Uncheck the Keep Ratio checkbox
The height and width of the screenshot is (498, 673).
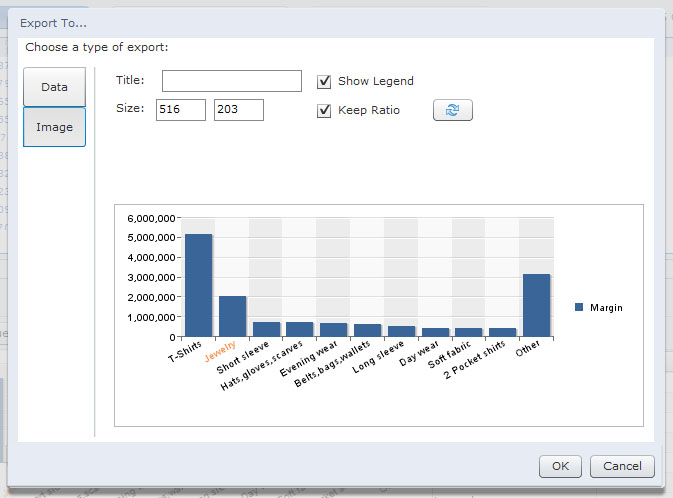324,110
